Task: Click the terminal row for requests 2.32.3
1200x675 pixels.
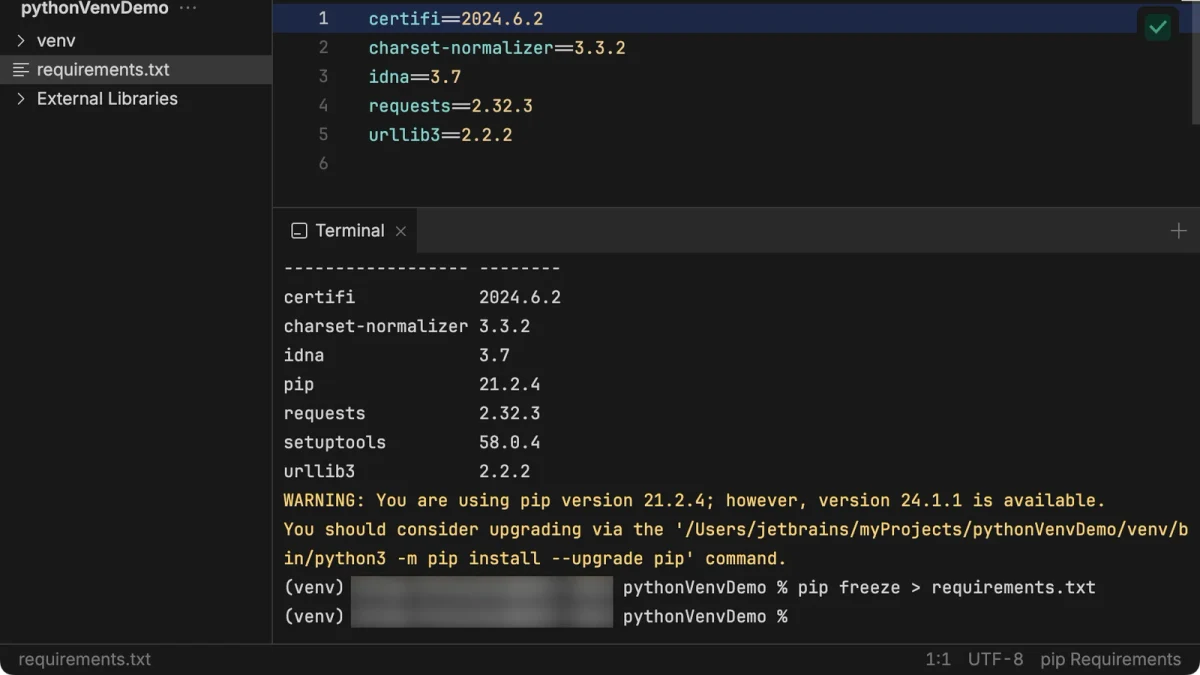Action: [412, 414]
